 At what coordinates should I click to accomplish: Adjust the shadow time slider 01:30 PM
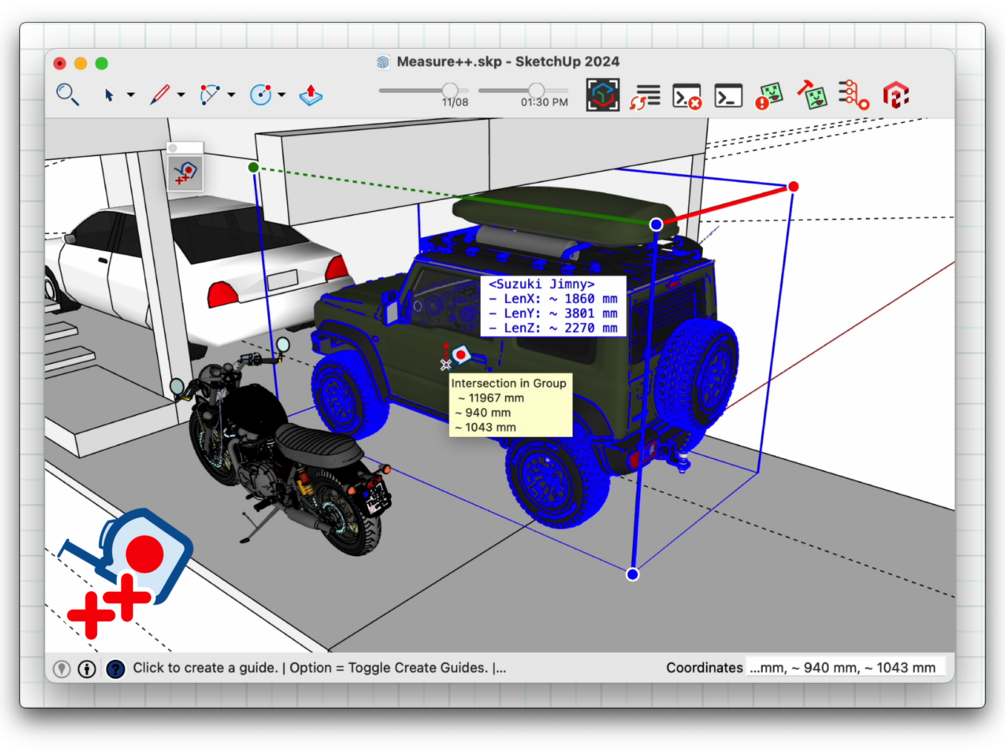point(536,90)
